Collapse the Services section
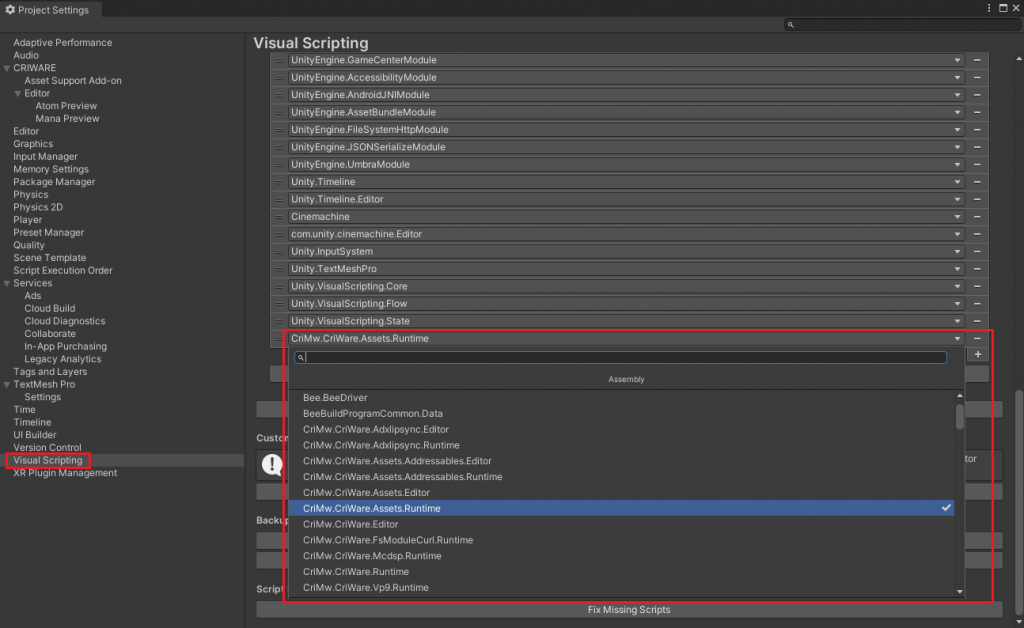 click(7, 283)
